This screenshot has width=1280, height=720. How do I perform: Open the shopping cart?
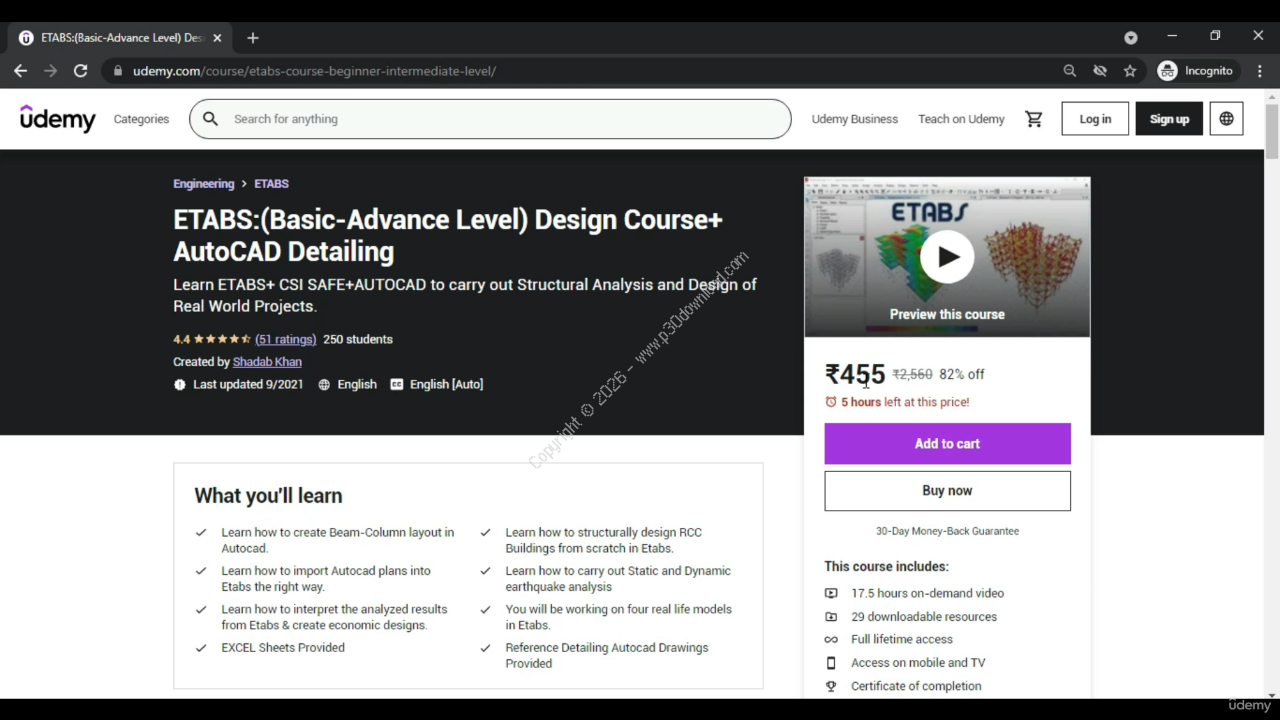pyautogui.click(x=1034, y=119)
